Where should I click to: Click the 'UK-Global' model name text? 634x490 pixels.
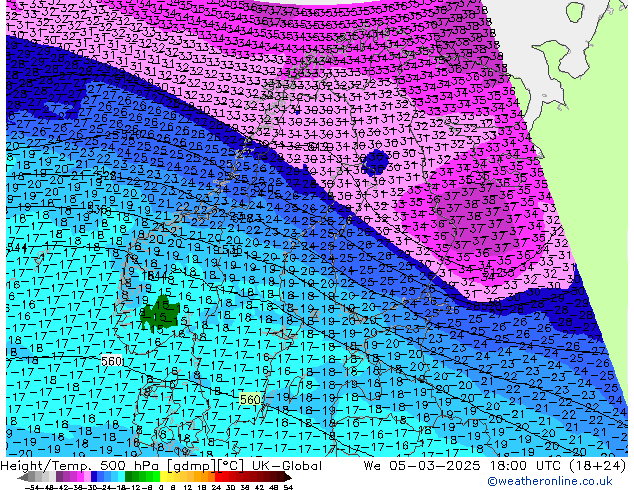tap(287, 466)
